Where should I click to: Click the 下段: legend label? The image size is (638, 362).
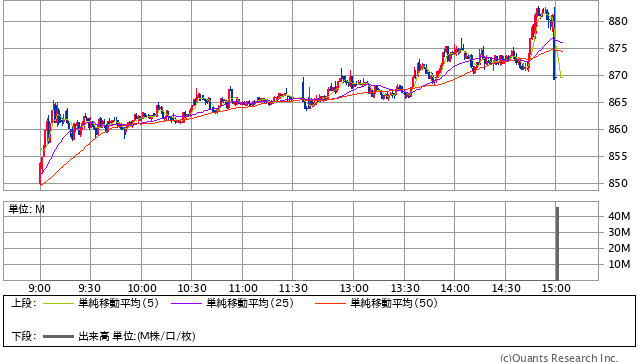coord(24,336)
